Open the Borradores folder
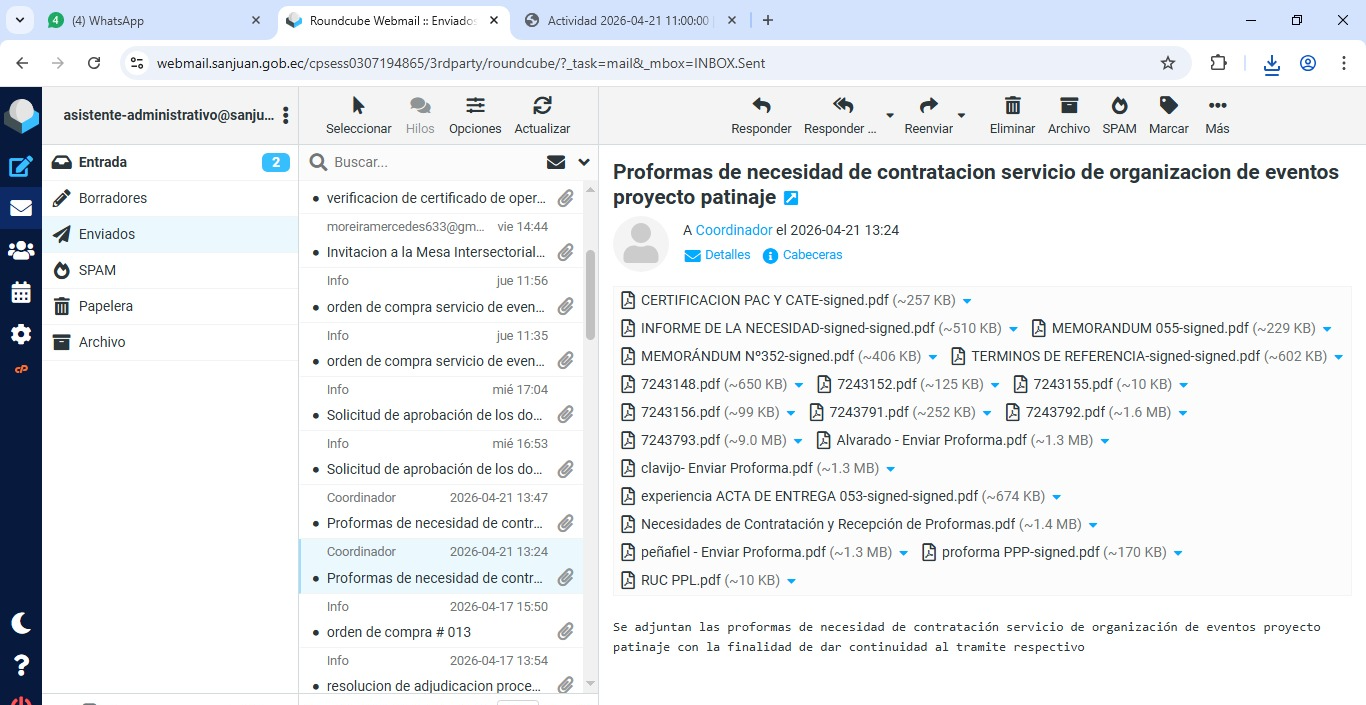Screen dimensions: 1366x705 click(x=113, y=198)
